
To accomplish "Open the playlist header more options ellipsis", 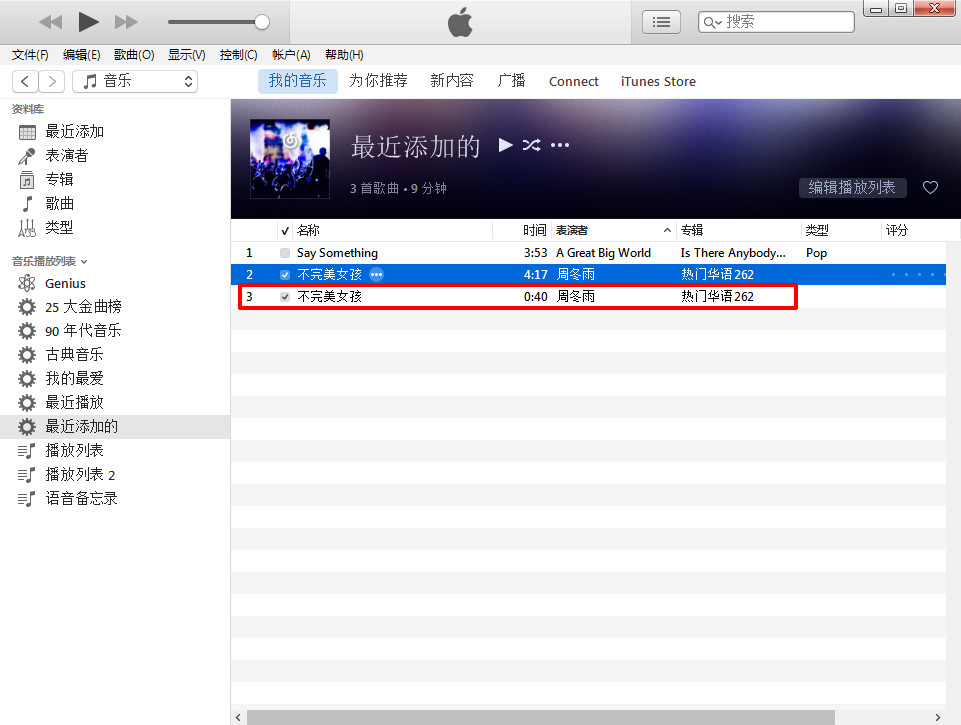I will 560,145.
